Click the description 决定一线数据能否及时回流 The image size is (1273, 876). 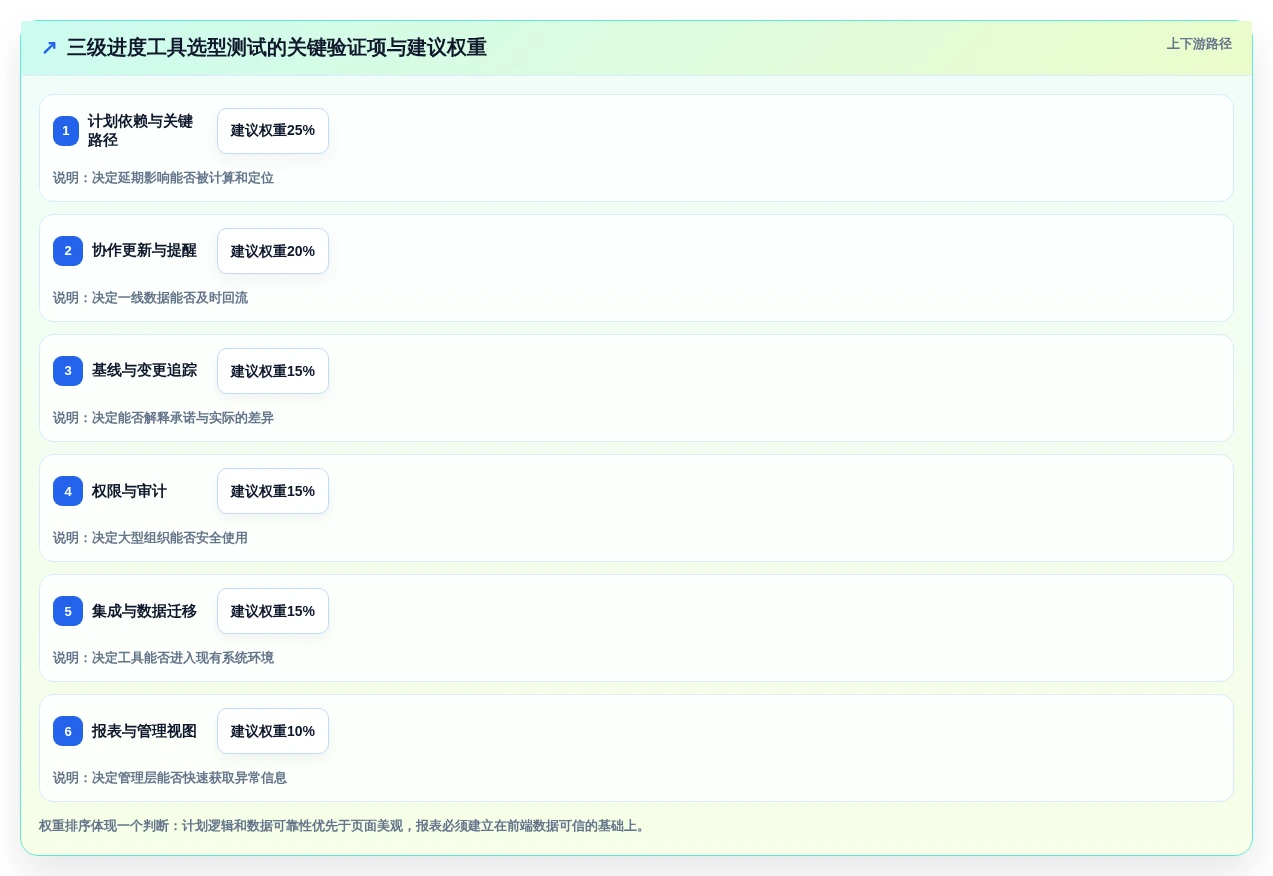tap(150, 298)
